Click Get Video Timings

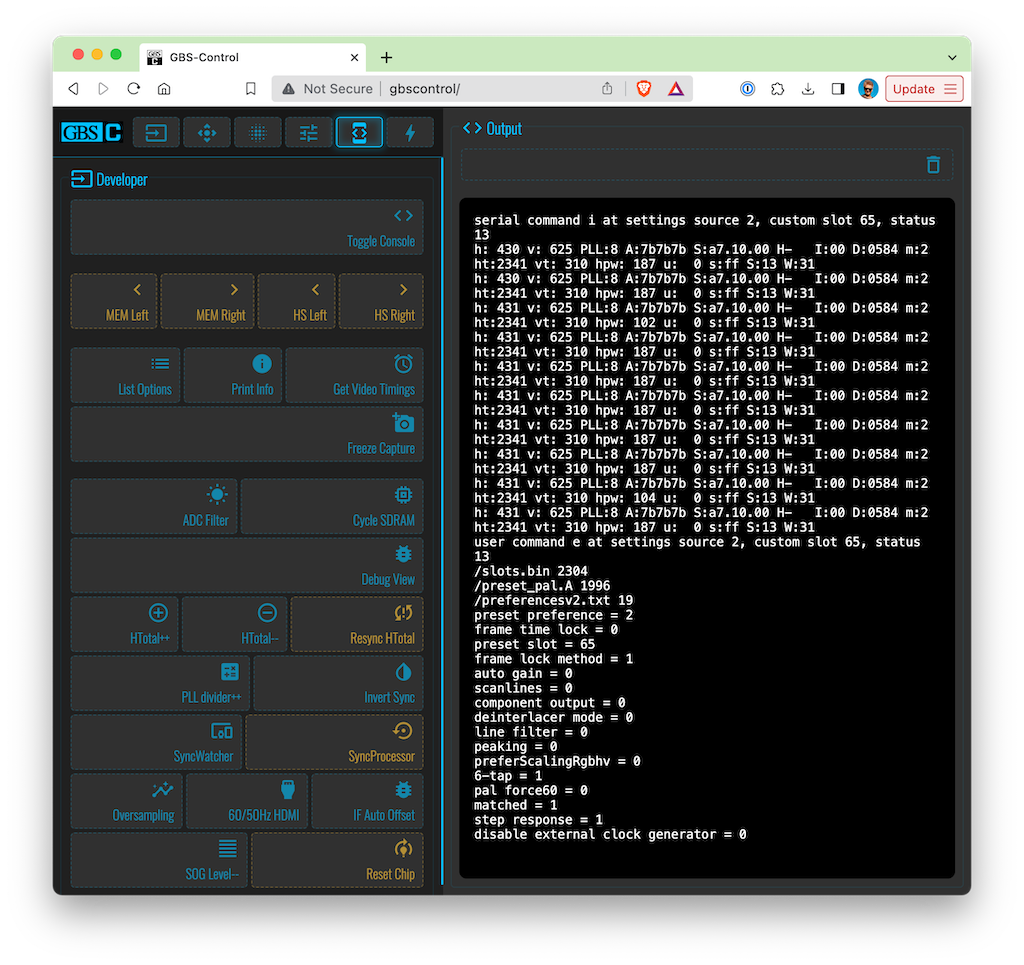click(354, 375)
